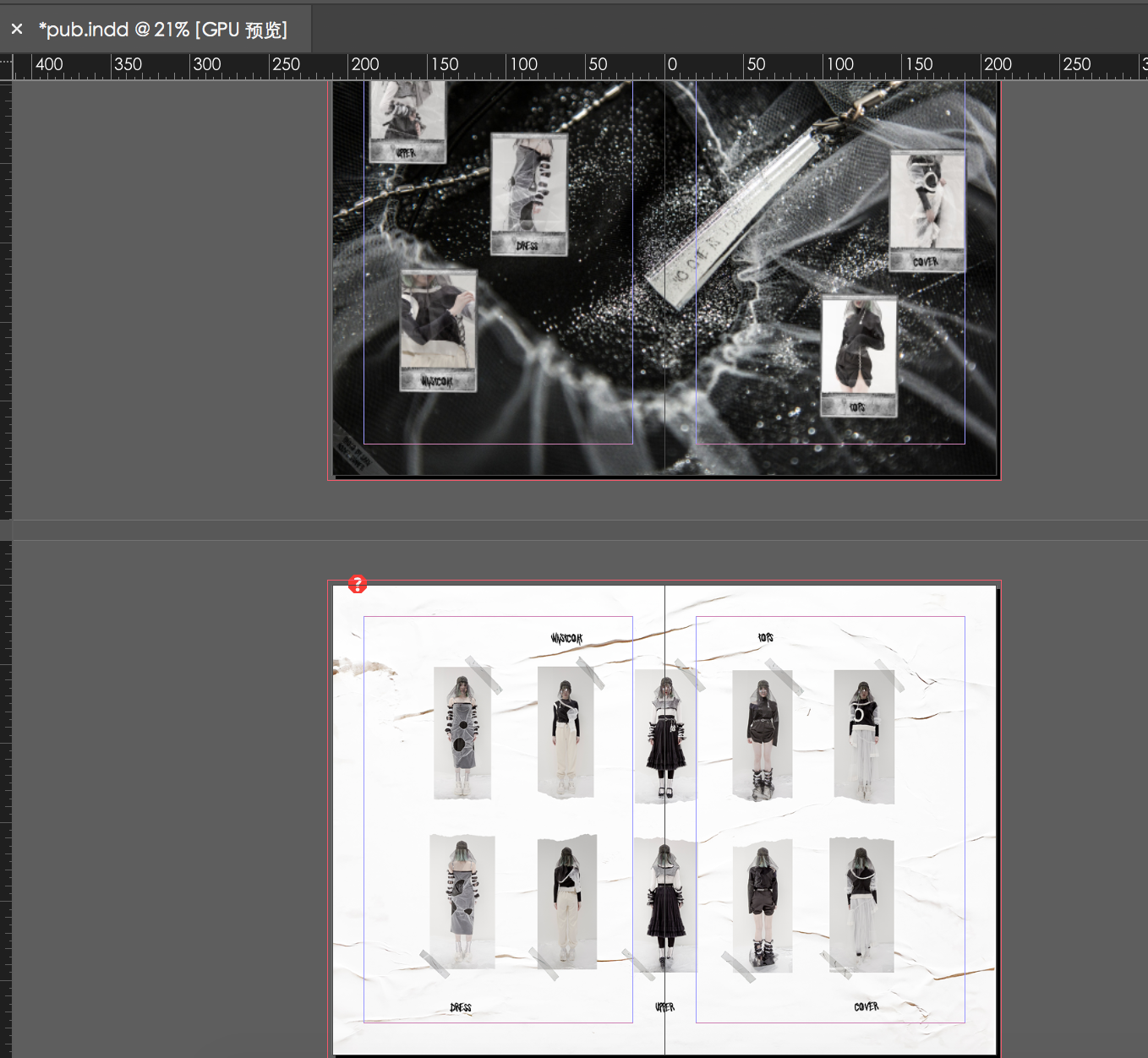Select the WAISTCOAT photo card on dark spread

click(x=438, y=330)
